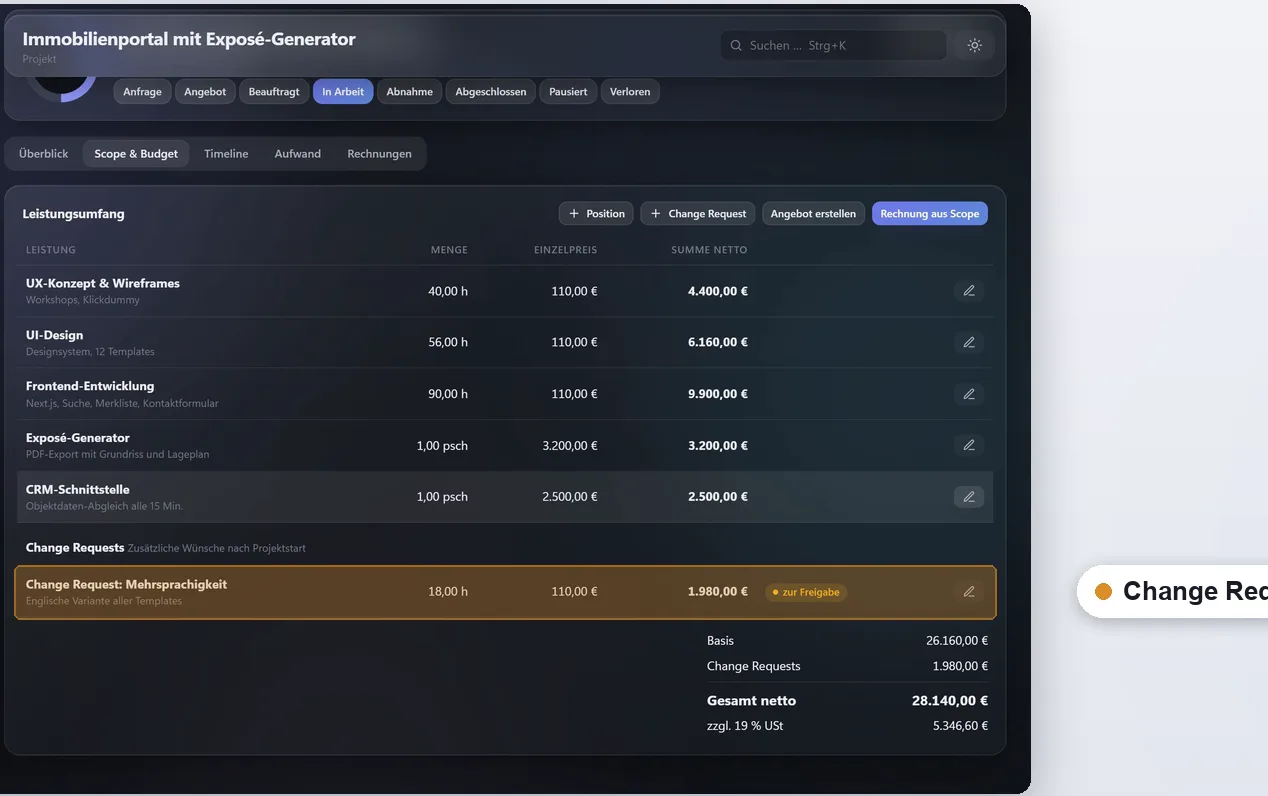
Task: Click the zur Freigabe status badge
Action: [x=806, y=592]
